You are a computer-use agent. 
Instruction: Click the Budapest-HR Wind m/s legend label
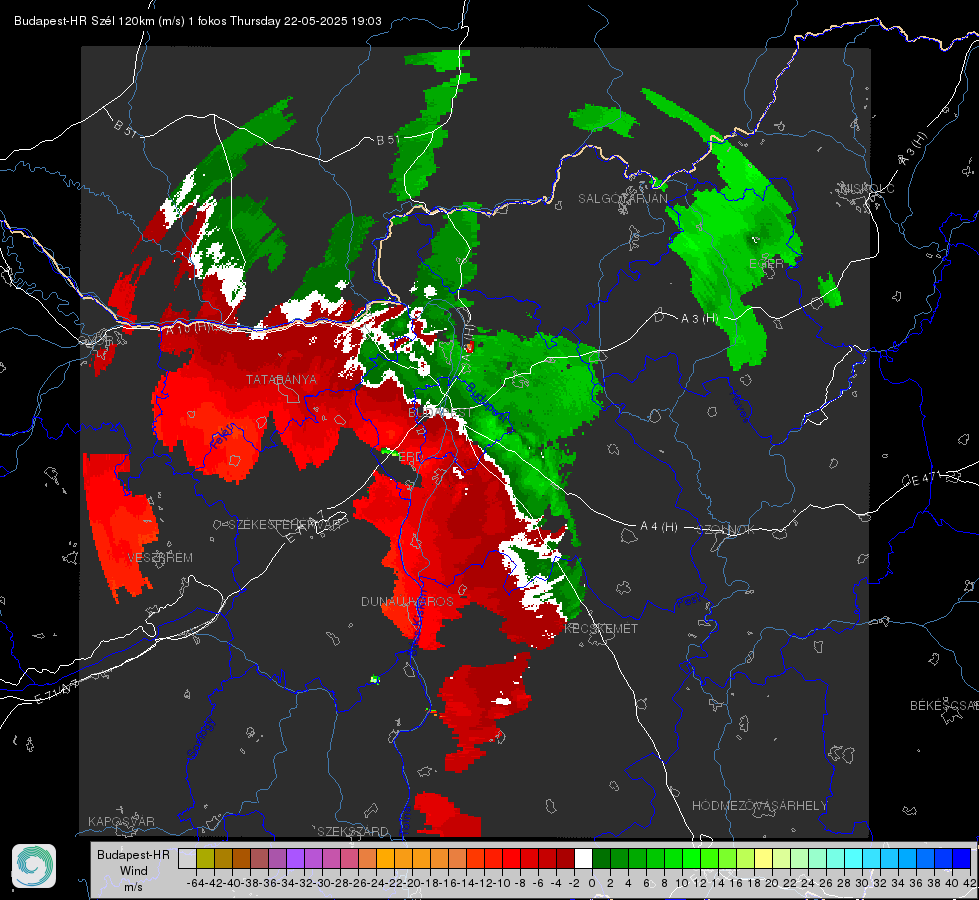tap(133, 870)
